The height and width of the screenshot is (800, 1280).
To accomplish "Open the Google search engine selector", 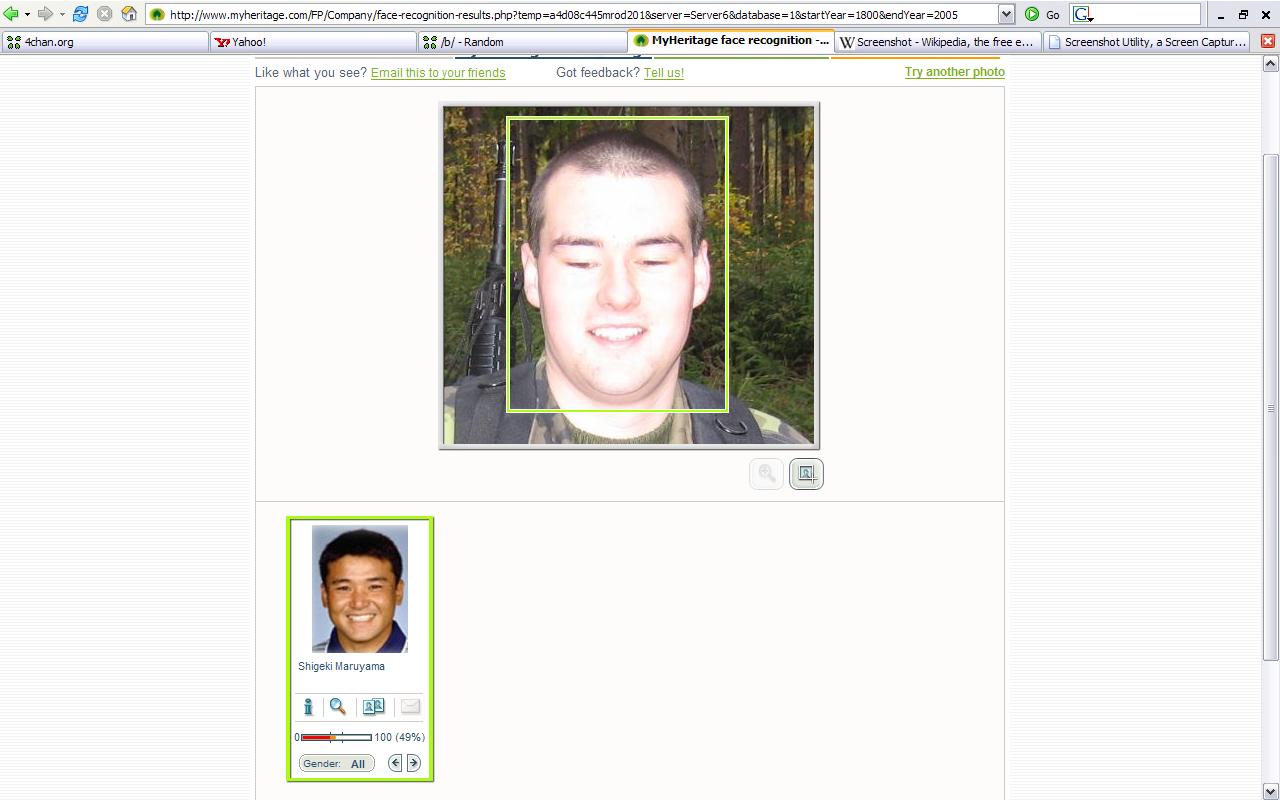I will click(x=1083, y=14).
